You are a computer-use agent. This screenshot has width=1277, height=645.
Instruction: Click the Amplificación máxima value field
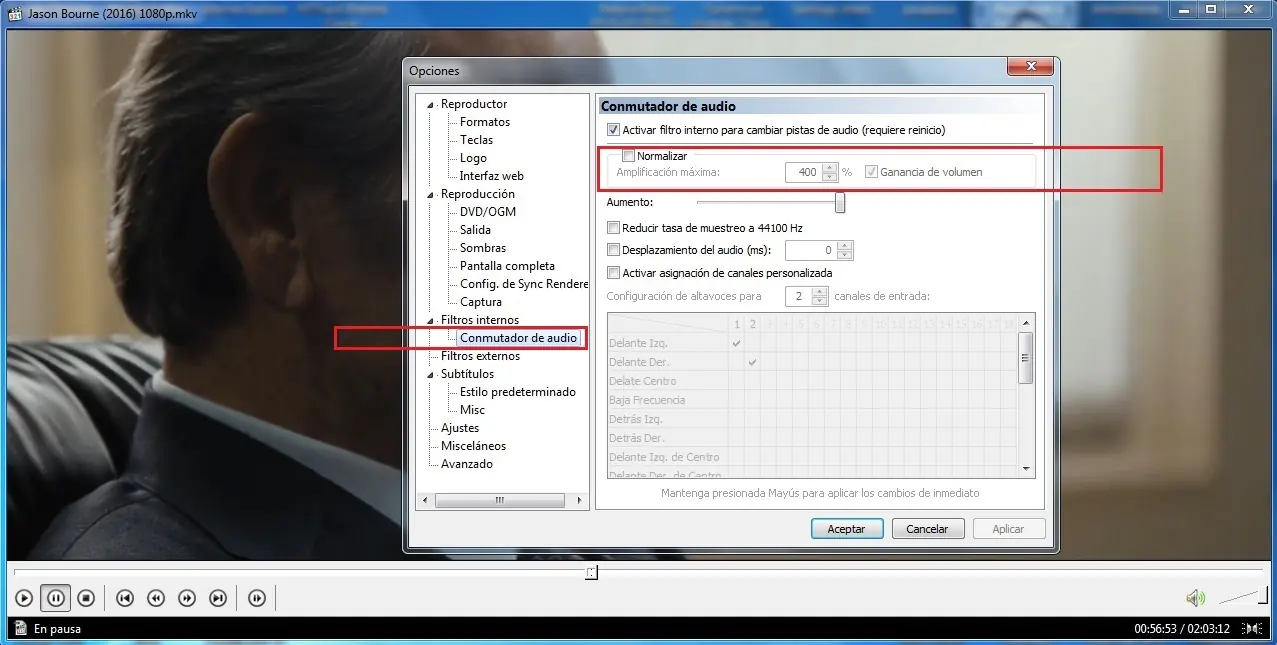803,172
